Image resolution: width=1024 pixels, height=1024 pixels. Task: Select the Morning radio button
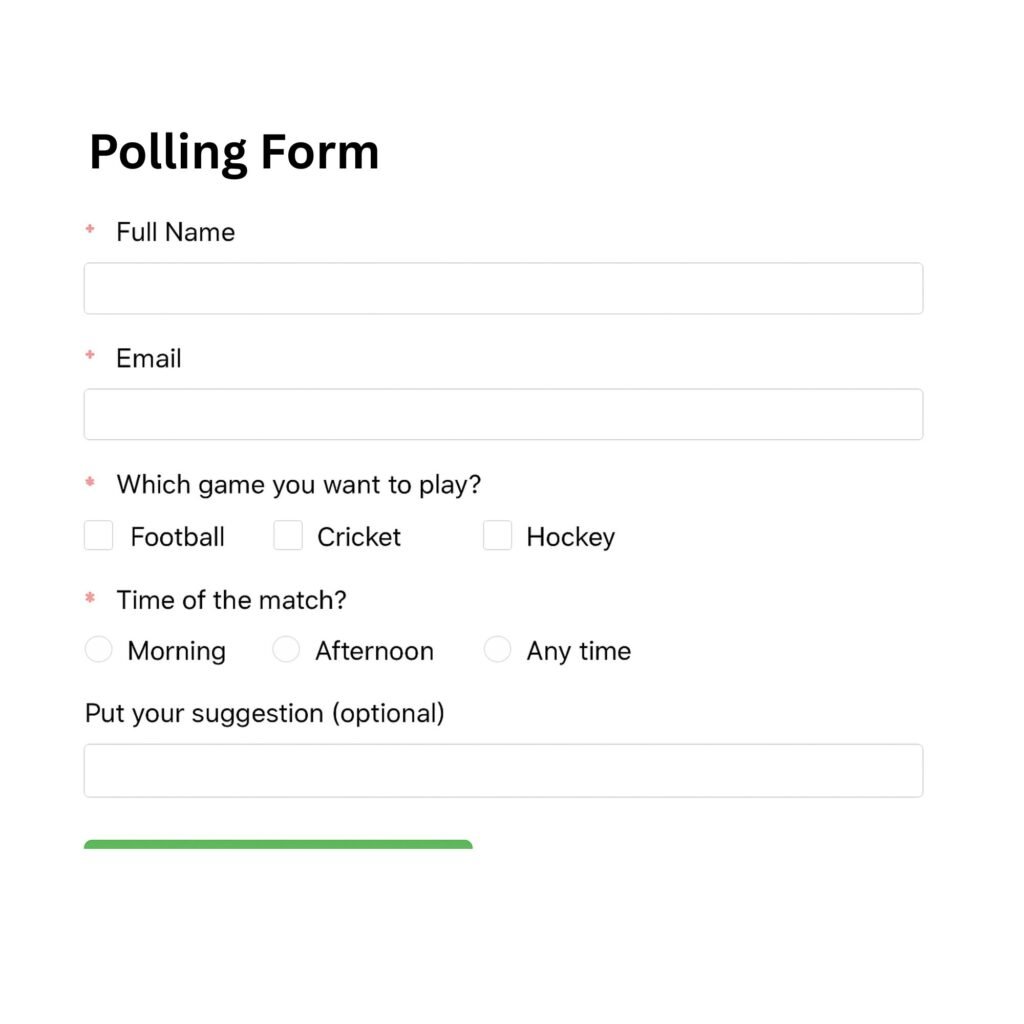point(98,650)
